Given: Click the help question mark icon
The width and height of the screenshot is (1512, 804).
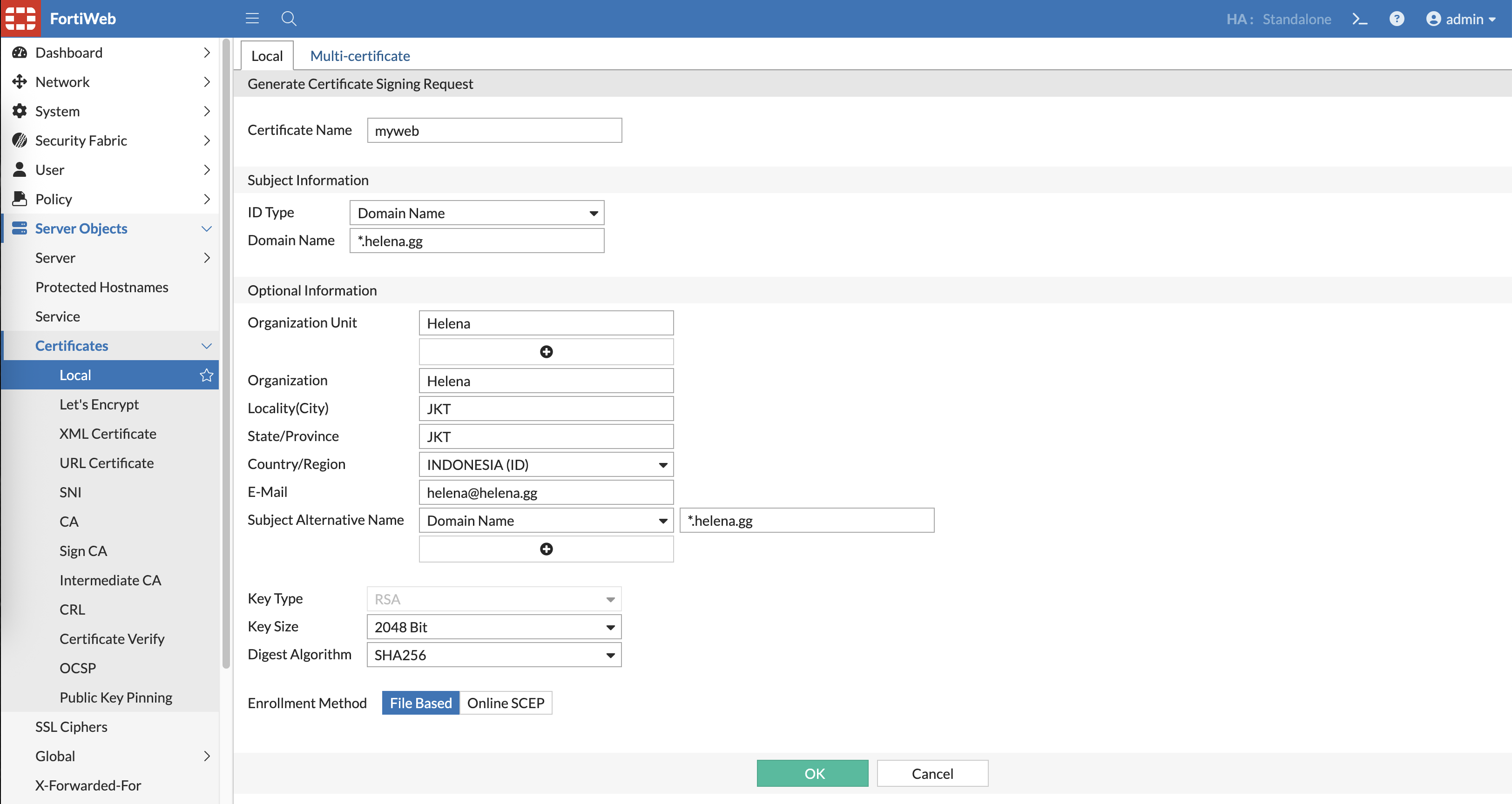Looking at the screenshot, I should tap(1397, 19).
